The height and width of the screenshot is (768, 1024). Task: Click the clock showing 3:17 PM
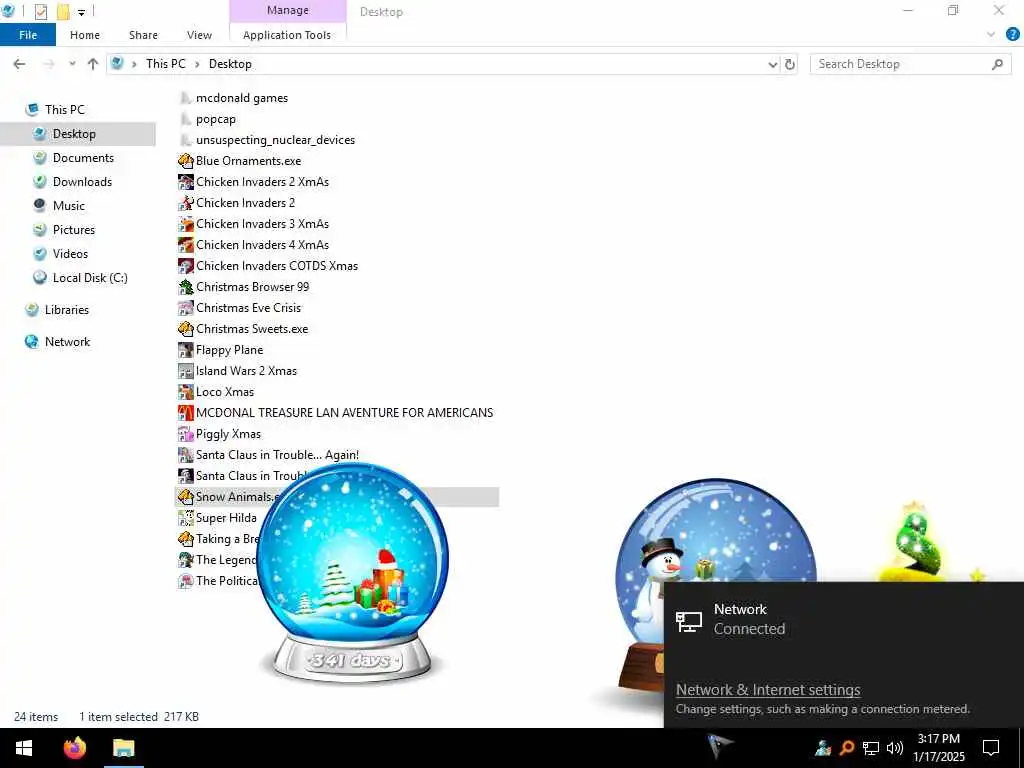coord(938,739)
